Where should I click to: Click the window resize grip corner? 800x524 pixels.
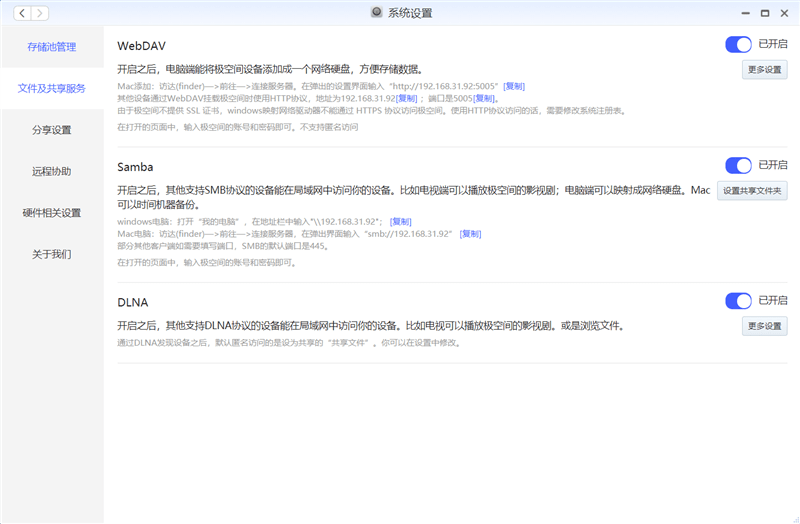[x=795, y=519]
